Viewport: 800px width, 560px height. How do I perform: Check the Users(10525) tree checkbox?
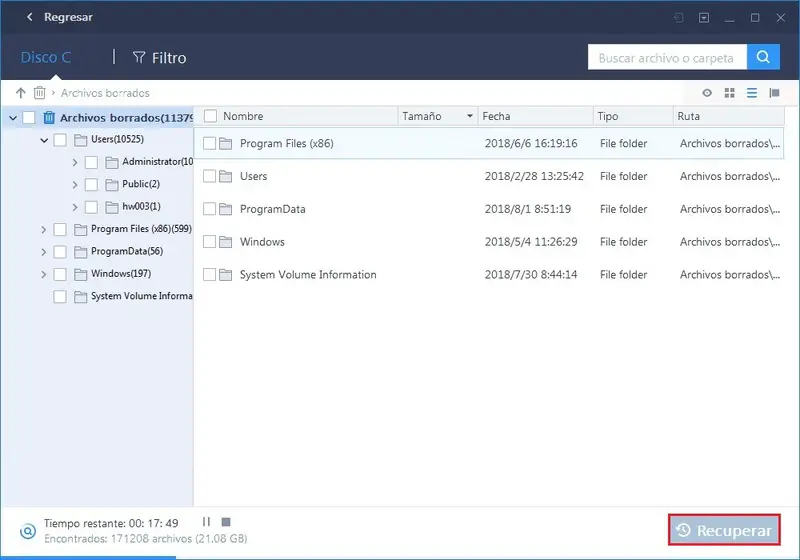click(x=60, y=140)
